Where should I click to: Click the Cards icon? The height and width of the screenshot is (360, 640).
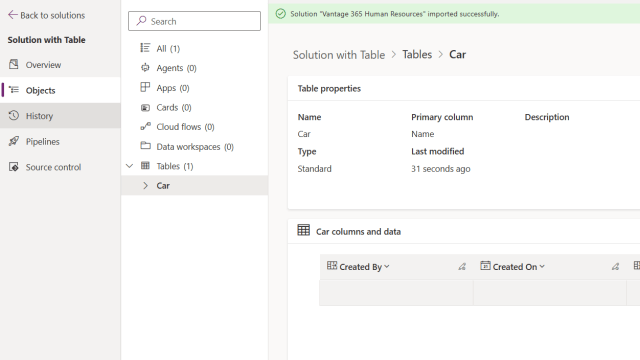pyautogui.click(x=145, y=107)
